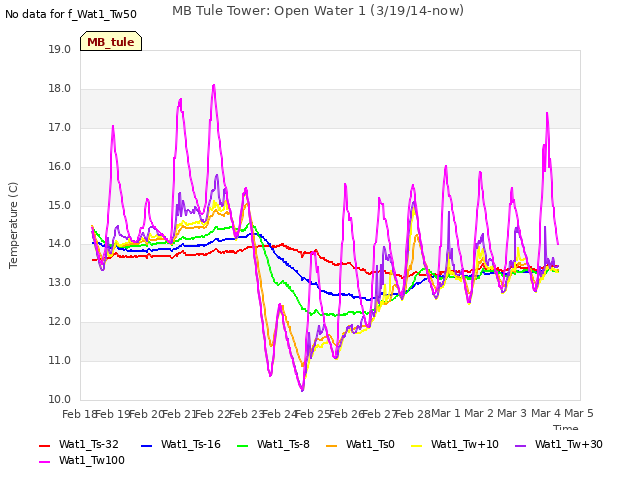Screen dimensions: 640x480
Task: Click the Feb 27 x-axis date label
Action: click(379, 414)
